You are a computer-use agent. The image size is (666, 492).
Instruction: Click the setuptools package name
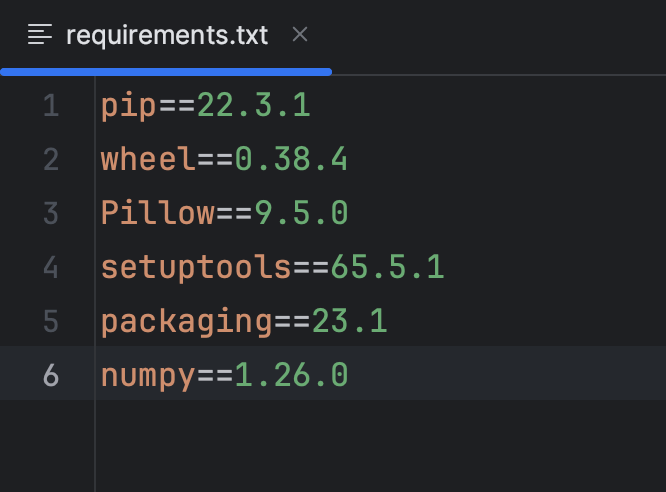pos(196,267)
